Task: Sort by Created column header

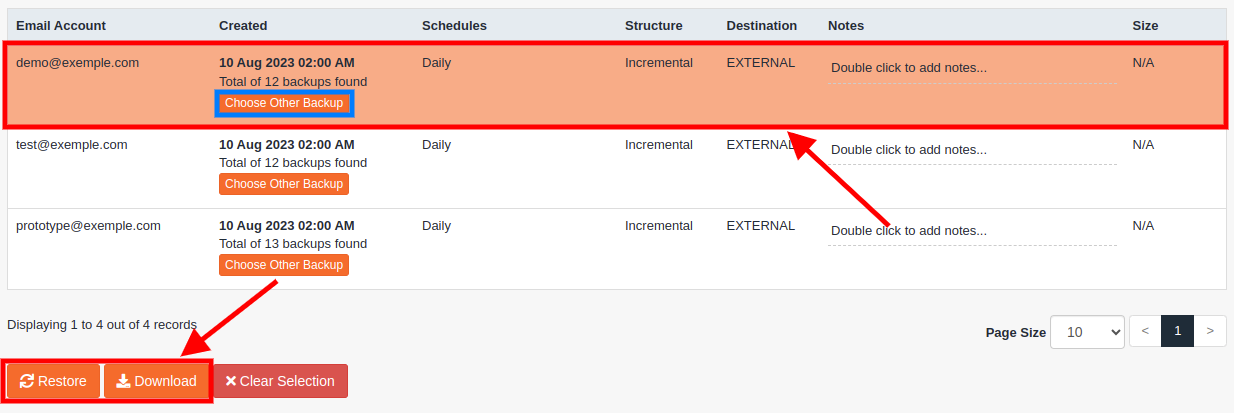Action: 243,25
